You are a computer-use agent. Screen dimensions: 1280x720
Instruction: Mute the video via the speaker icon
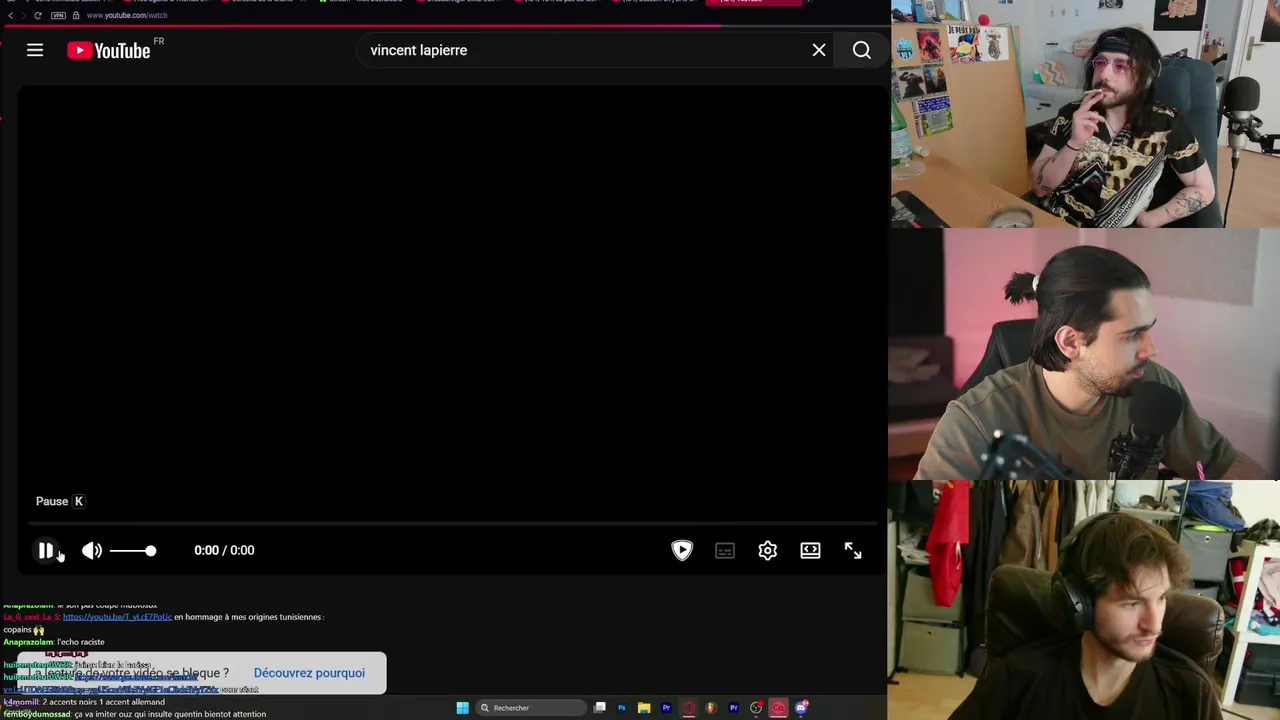[x=92, y=550]
